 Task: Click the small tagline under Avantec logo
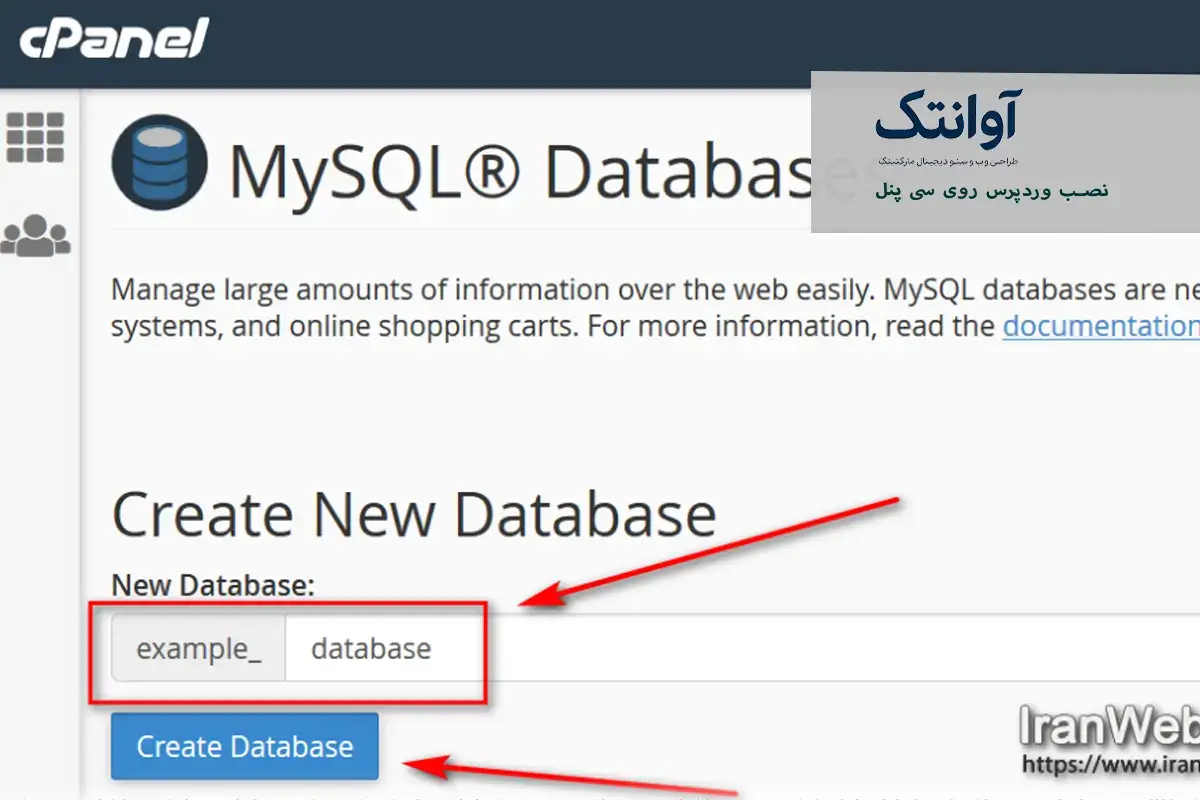click(x=947, y=160)
